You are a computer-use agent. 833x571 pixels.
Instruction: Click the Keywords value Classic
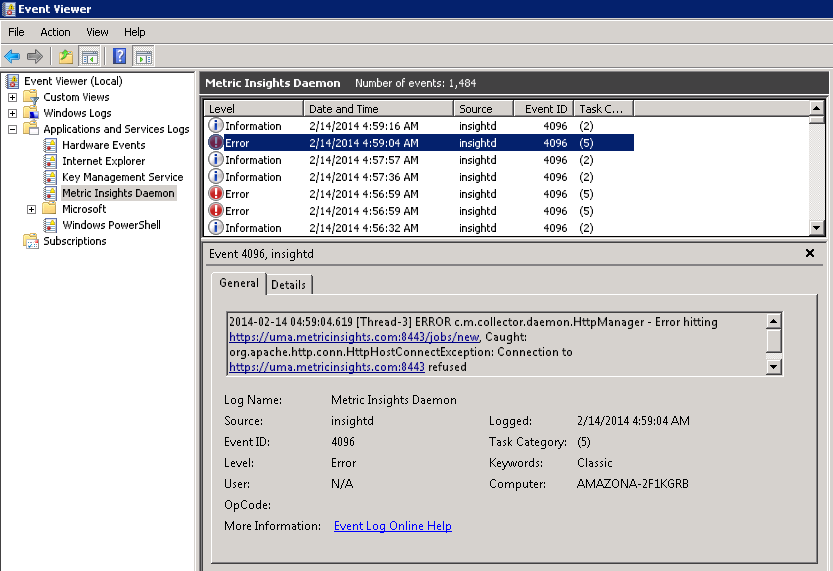(594, 463)
